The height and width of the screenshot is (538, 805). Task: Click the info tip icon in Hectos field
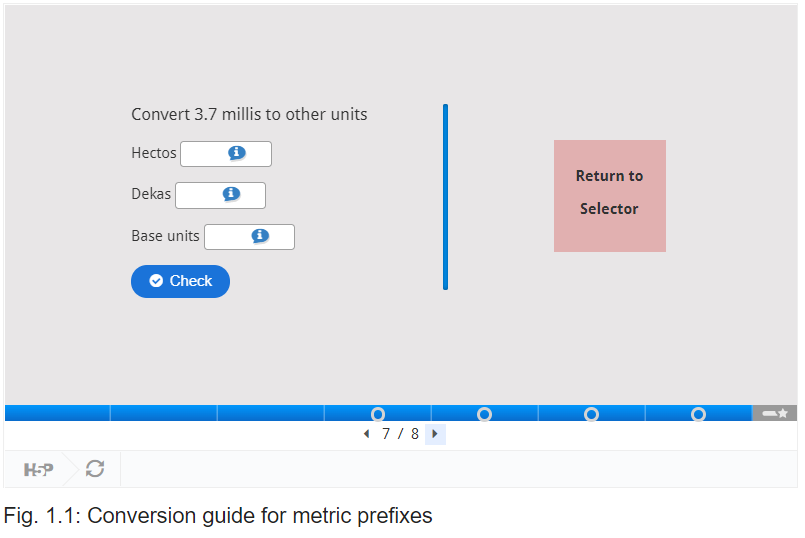pyautogui.click(x=237, y=153)
